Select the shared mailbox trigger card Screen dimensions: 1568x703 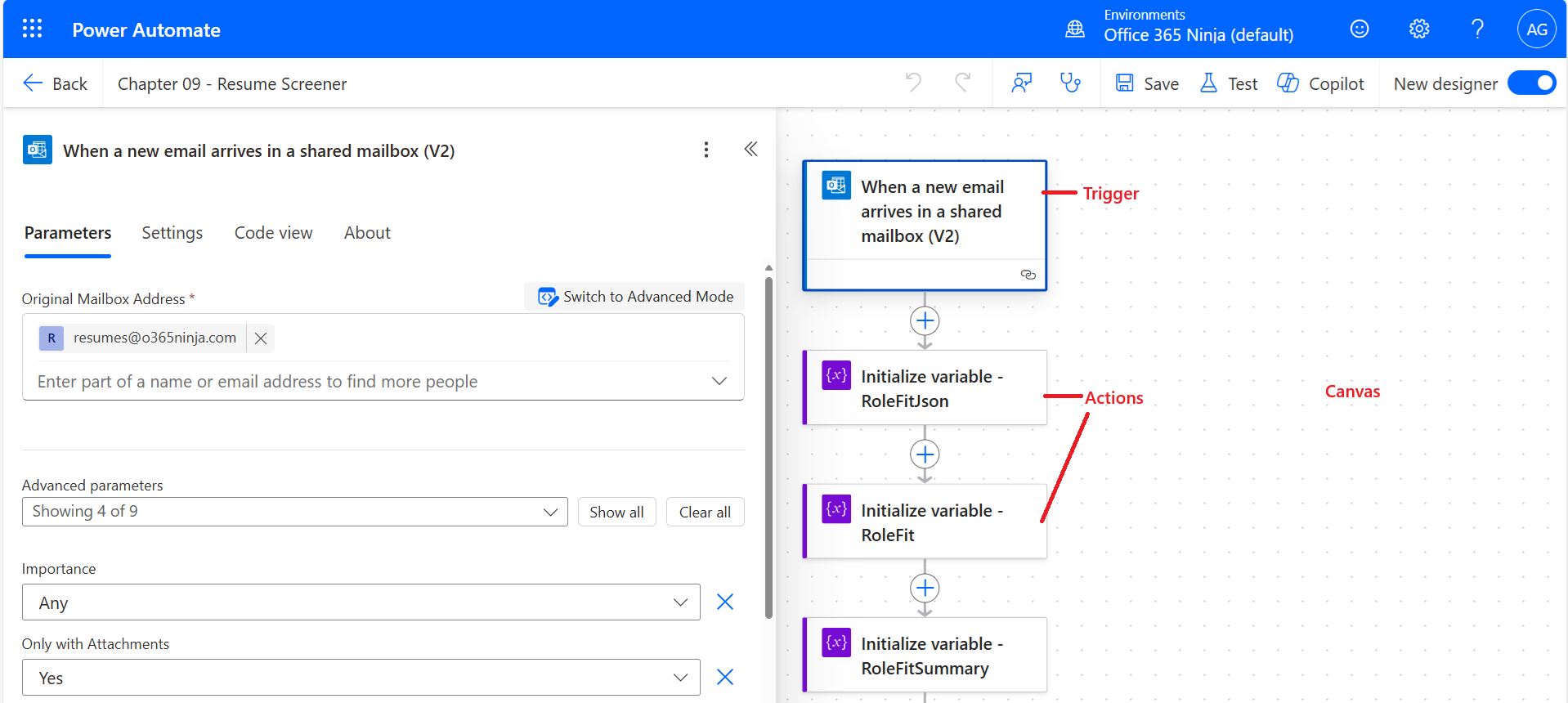click(925, 226)
